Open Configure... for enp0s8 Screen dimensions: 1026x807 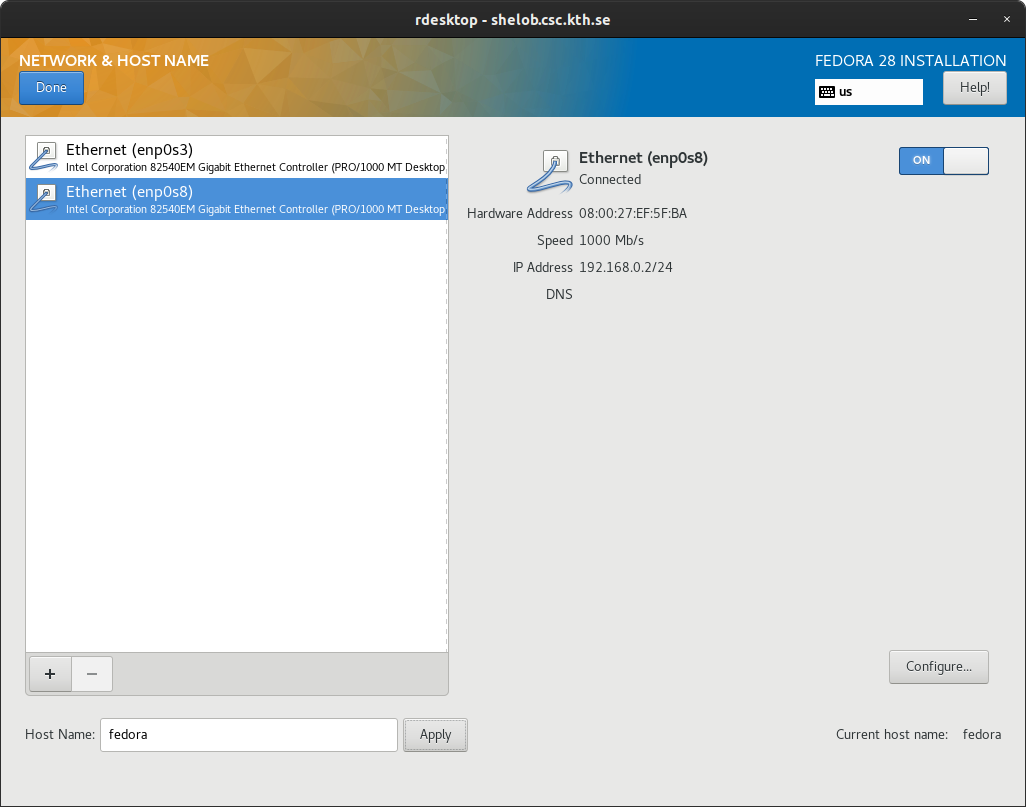[938, 667]
